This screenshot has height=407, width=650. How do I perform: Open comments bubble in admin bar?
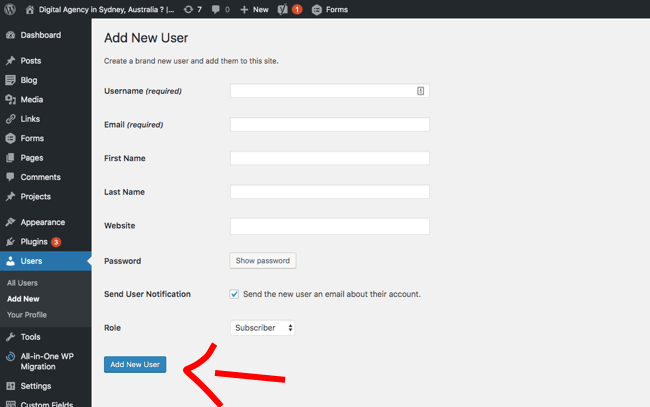[x=216, y=9]
